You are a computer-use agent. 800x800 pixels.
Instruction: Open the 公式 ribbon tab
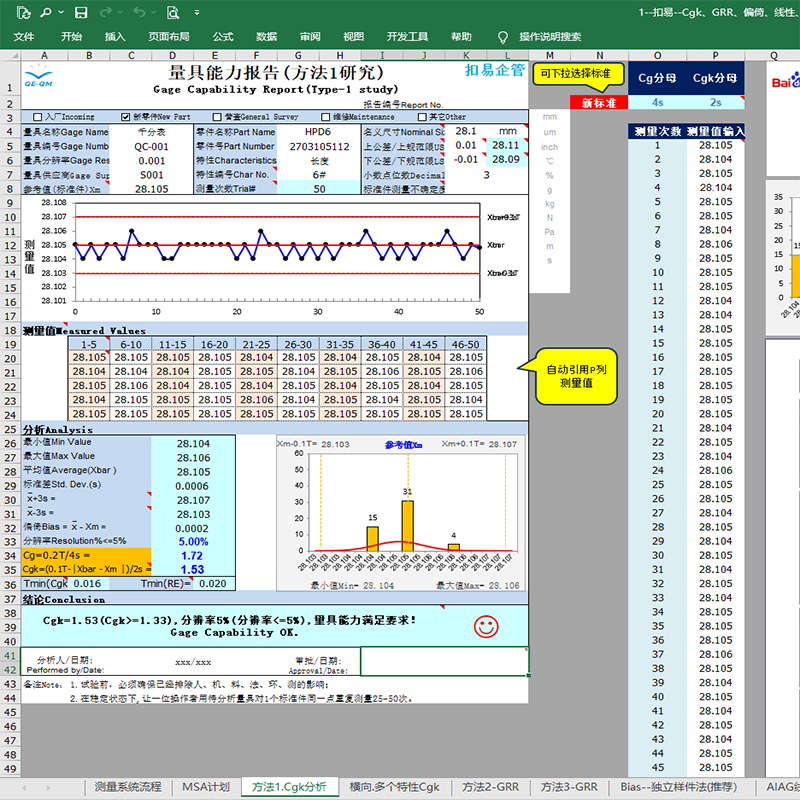tap(223, 37)
